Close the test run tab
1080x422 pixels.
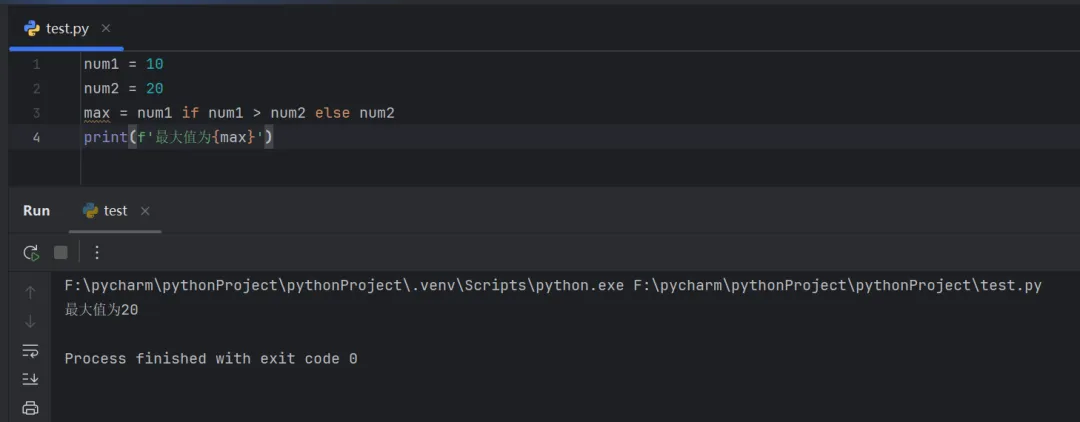145,211
